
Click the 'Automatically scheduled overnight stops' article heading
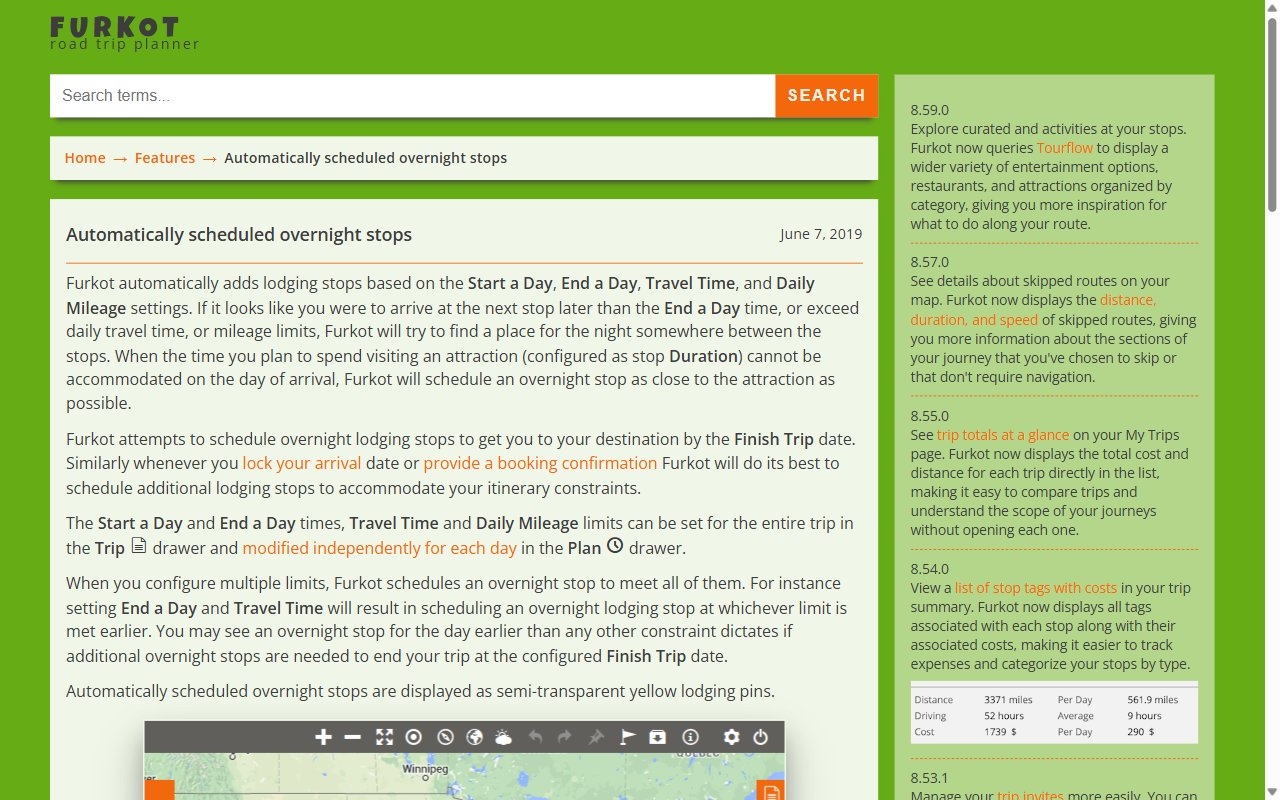239,235
